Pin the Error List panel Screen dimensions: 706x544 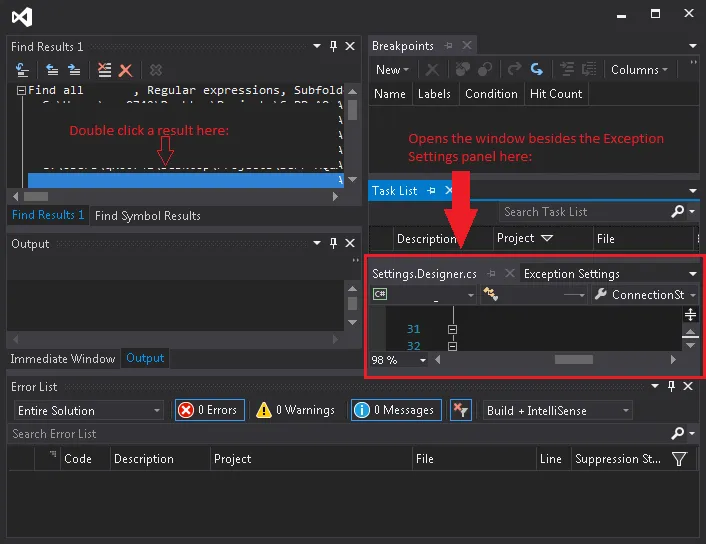(x=671, y=386)
